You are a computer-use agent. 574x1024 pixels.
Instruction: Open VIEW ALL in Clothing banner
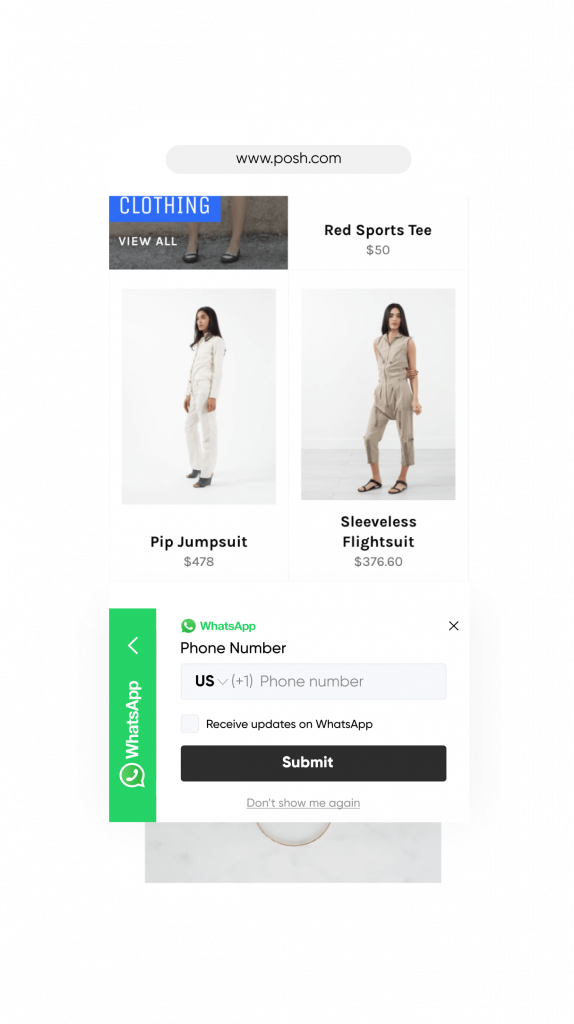pyautogui.click(x=148, y=241)
